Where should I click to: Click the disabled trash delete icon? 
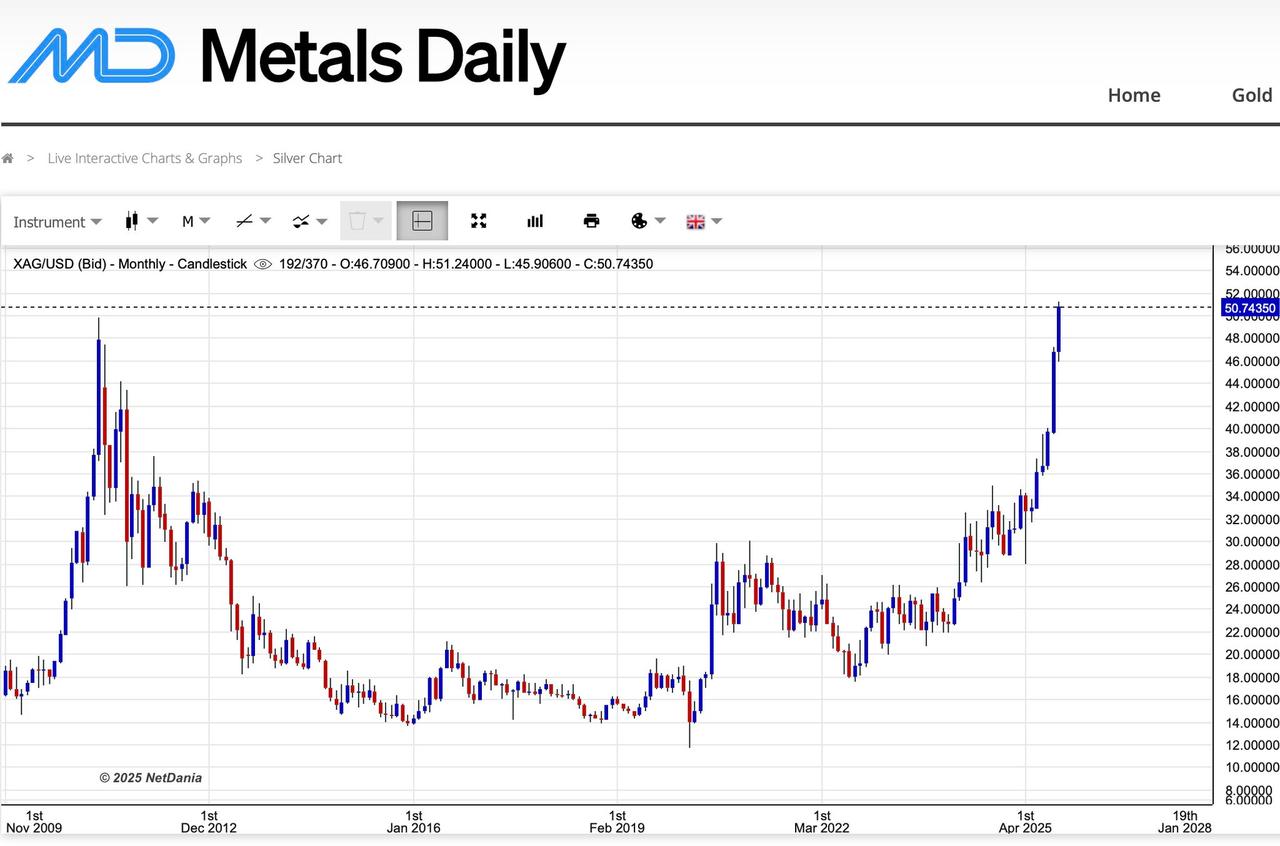[365, 221]
